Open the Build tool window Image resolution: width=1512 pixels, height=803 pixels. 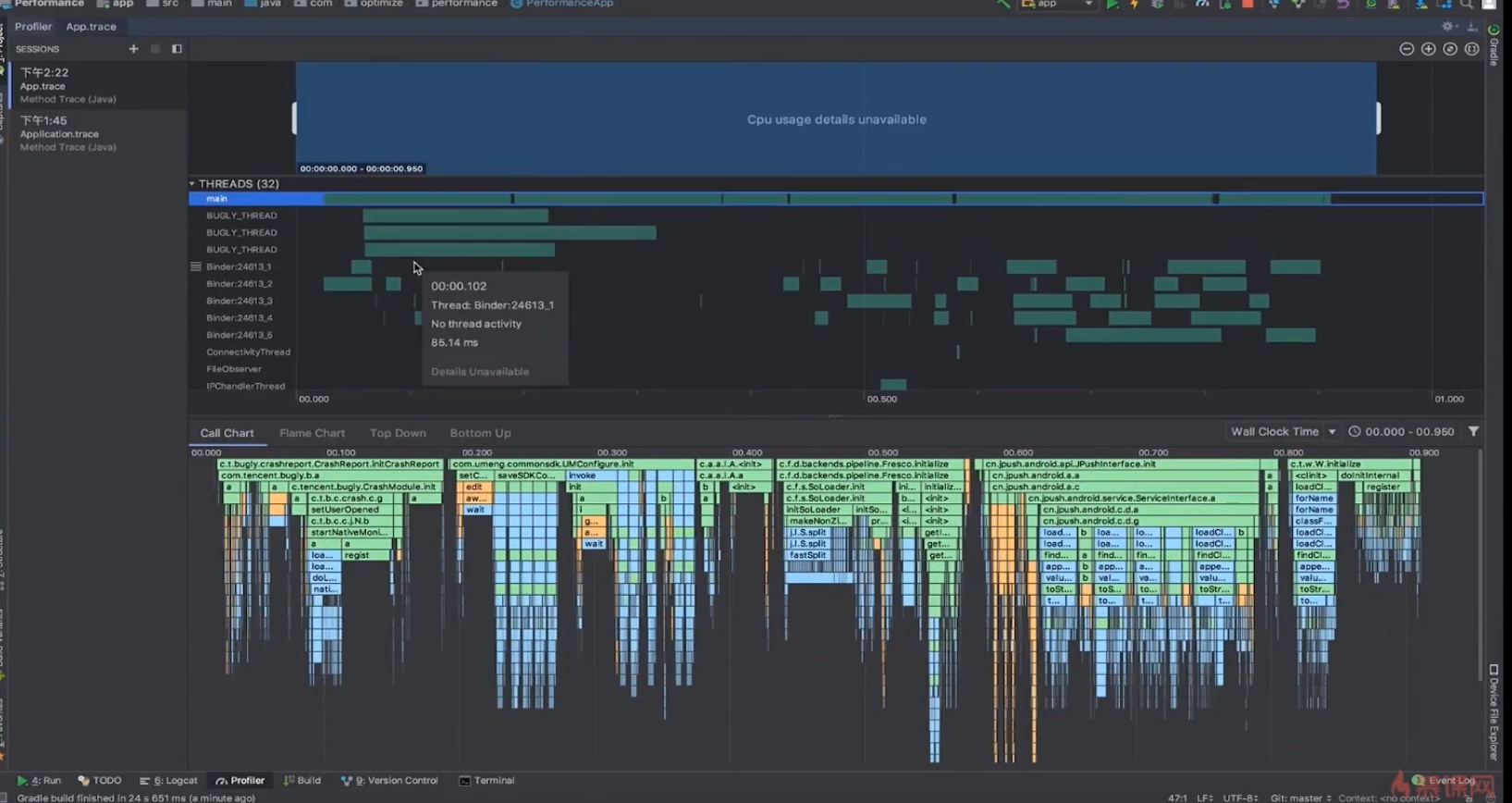click(302, 781)
